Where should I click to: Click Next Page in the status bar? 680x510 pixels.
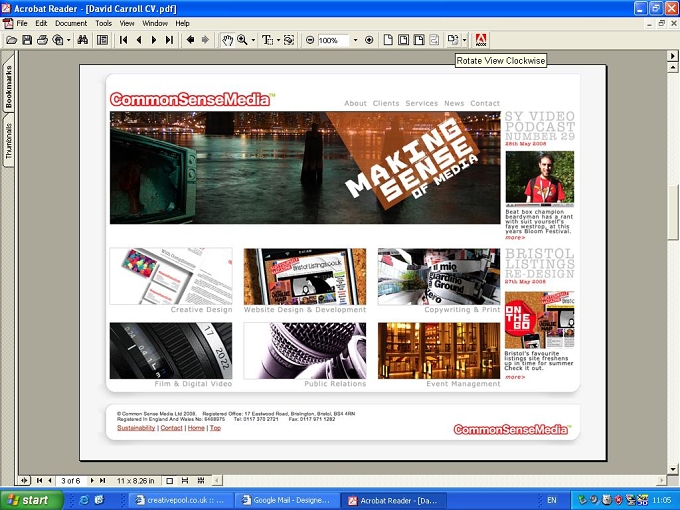92,481
